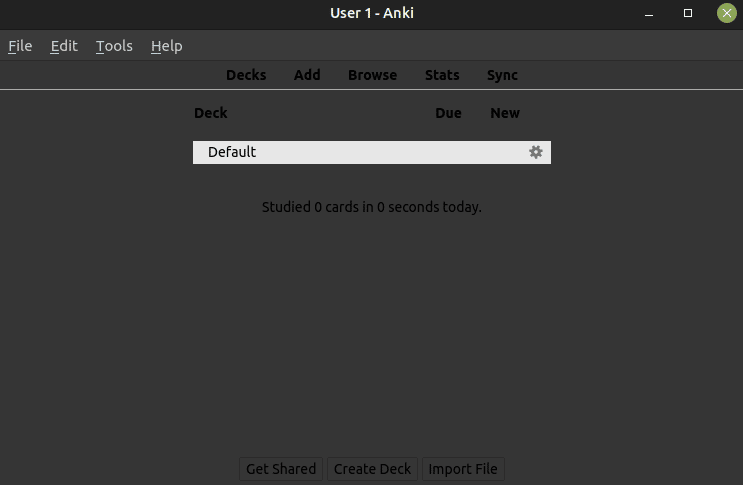Open the File menu
The image size is (743, 485).
point(20,46)
